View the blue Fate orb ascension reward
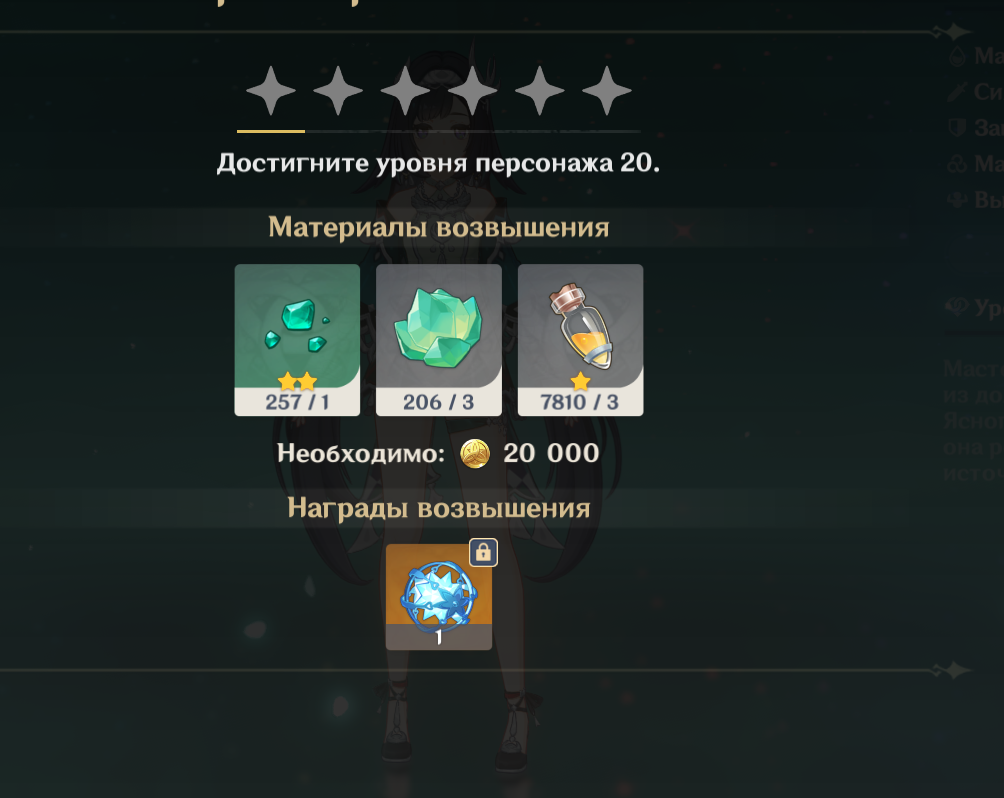Viewport: 1004px width, 798px height. click(439, 597)
